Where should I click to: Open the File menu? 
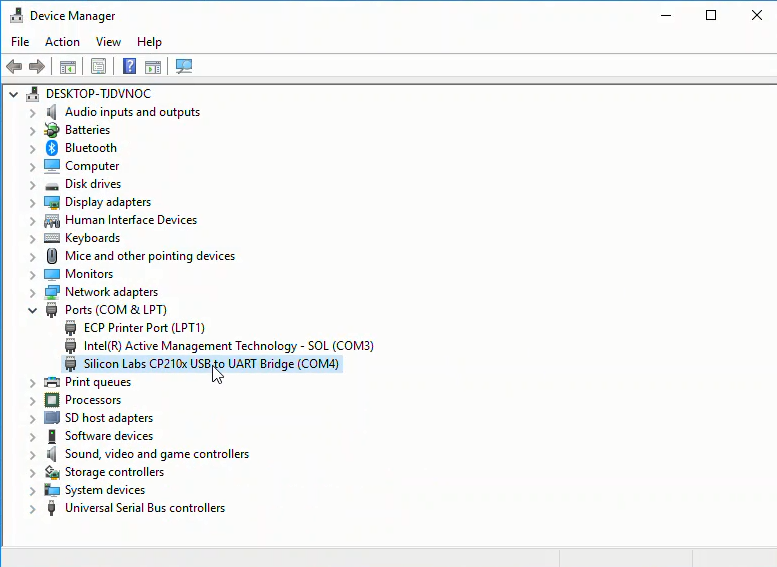pyautogui.click(x=20, y=42)
